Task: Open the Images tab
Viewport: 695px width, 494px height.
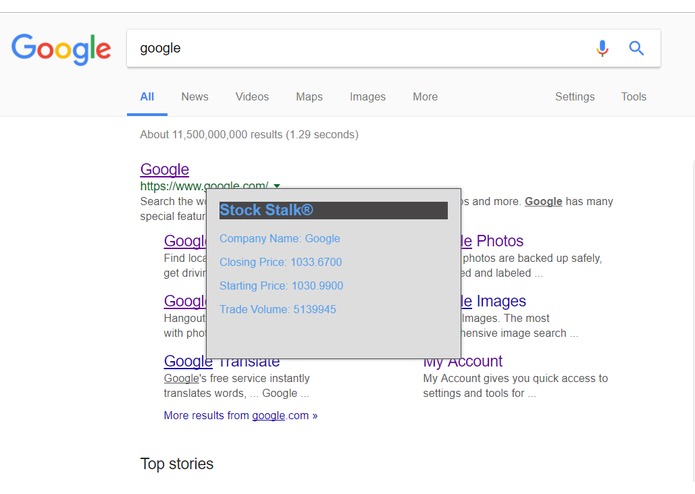Action: tap(368, 97)
